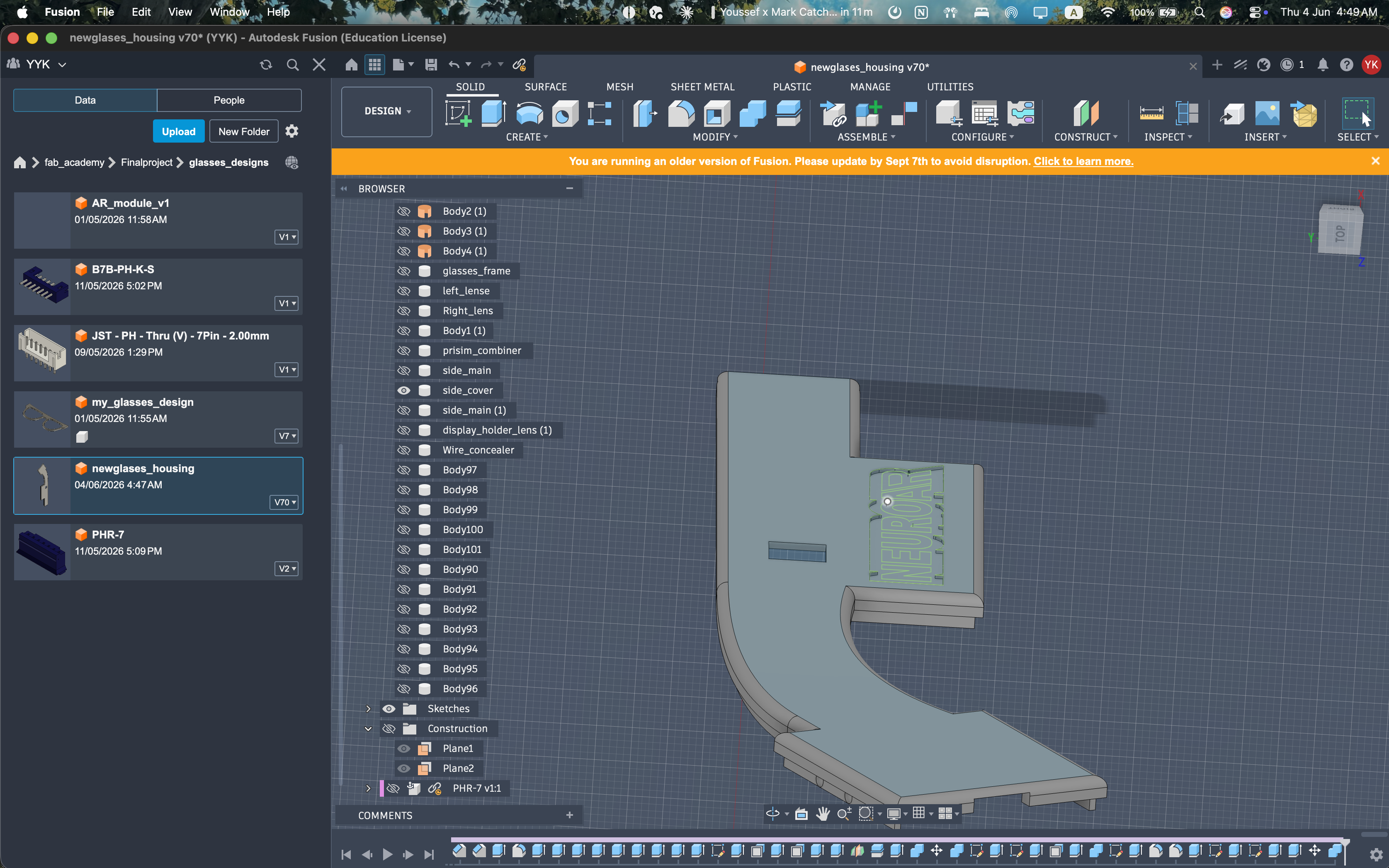This screenshot has height=868, width=1389.
Task: Hide the side_cover body
Action: point(404,390)
